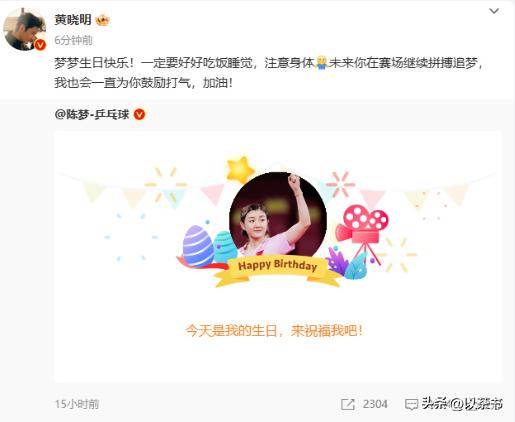Image resolution: width=515 pixels, height=422 pixels.
Task: Click the red movie camera graphic
Action: [363, 230]
